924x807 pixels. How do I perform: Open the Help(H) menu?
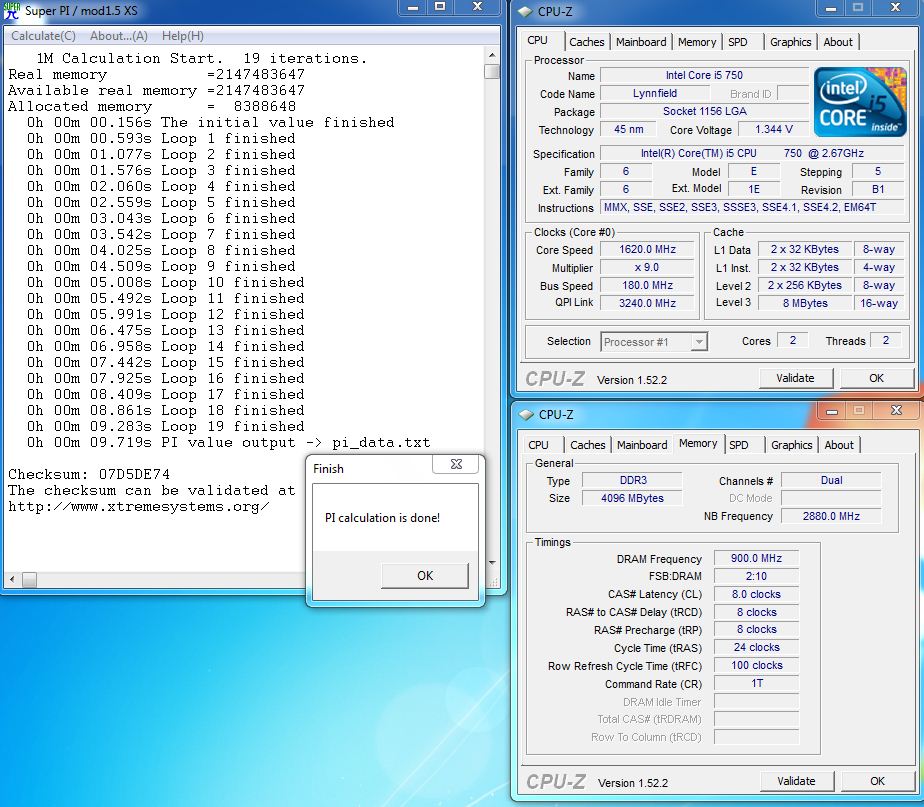pyautogui.click(x=183, y=36)
